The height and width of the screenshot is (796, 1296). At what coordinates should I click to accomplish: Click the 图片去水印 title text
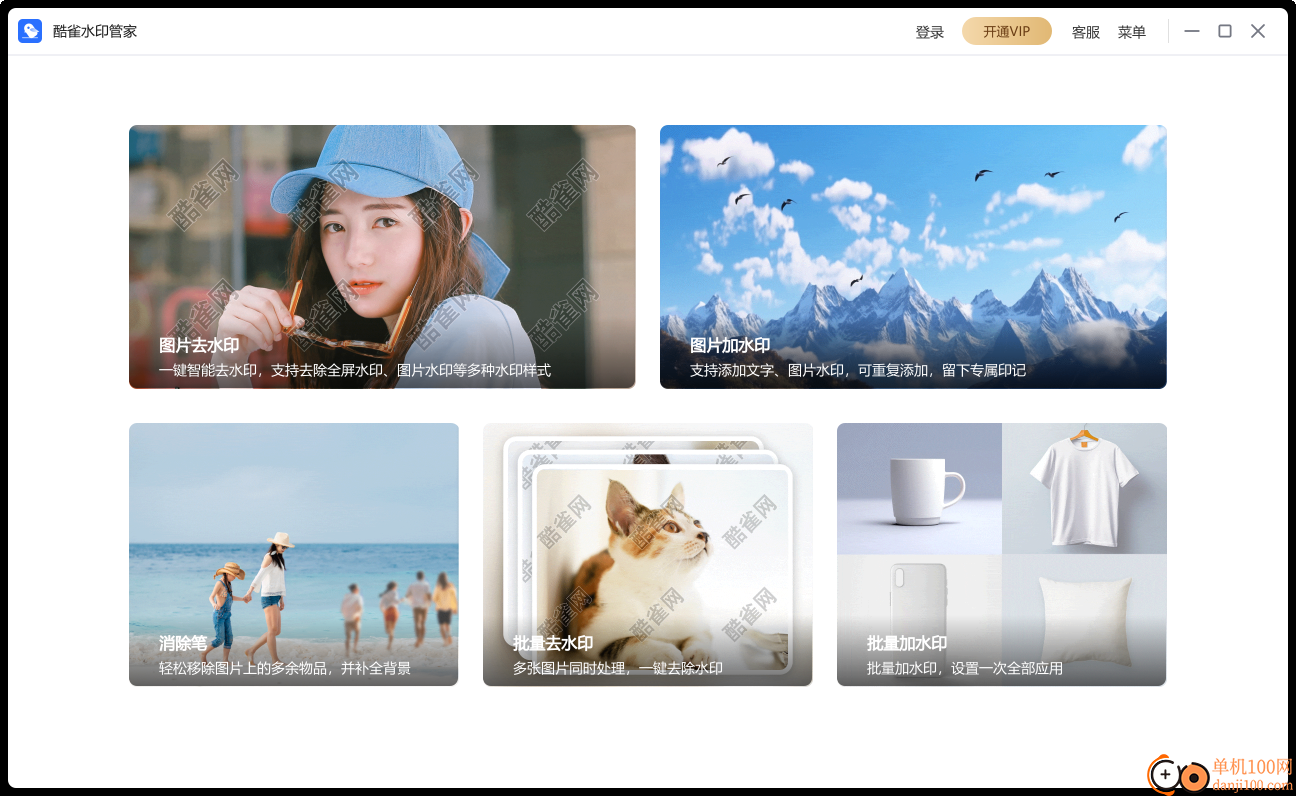(199, 345)
